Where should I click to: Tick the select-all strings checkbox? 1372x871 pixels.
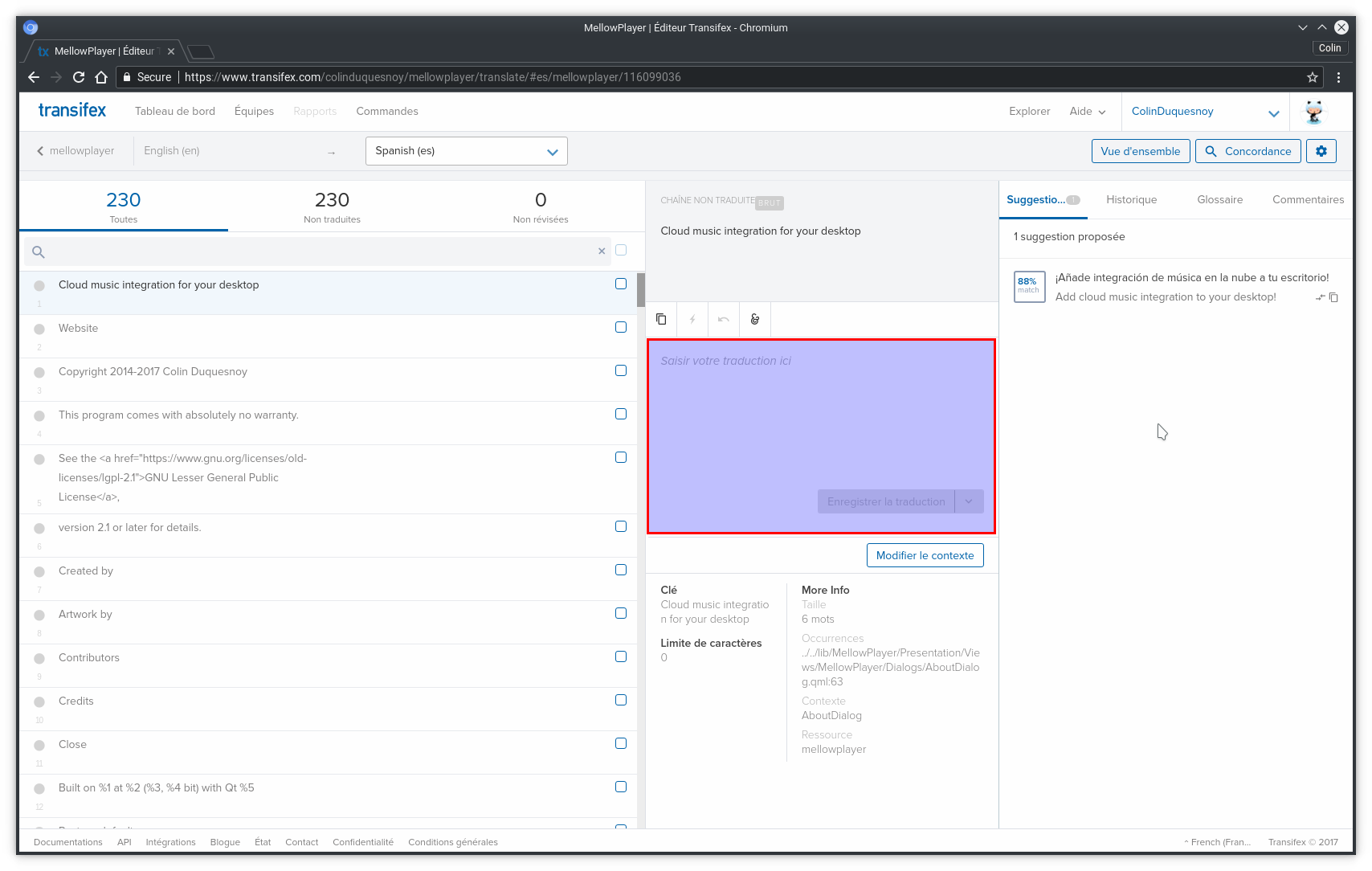(621, 250)
